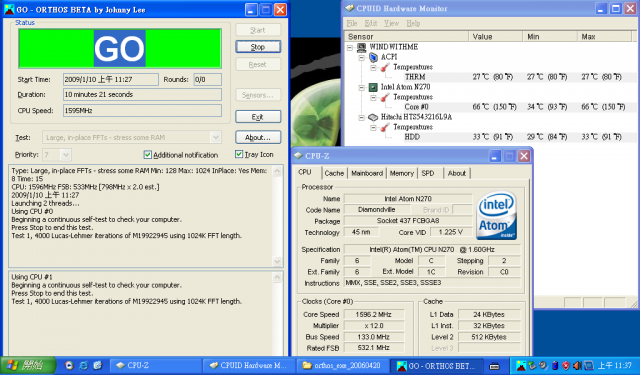Launch Windows Media Player from quick launch
Image resolution: width=640 pixels, height=375 pixels.
point(69,366)
